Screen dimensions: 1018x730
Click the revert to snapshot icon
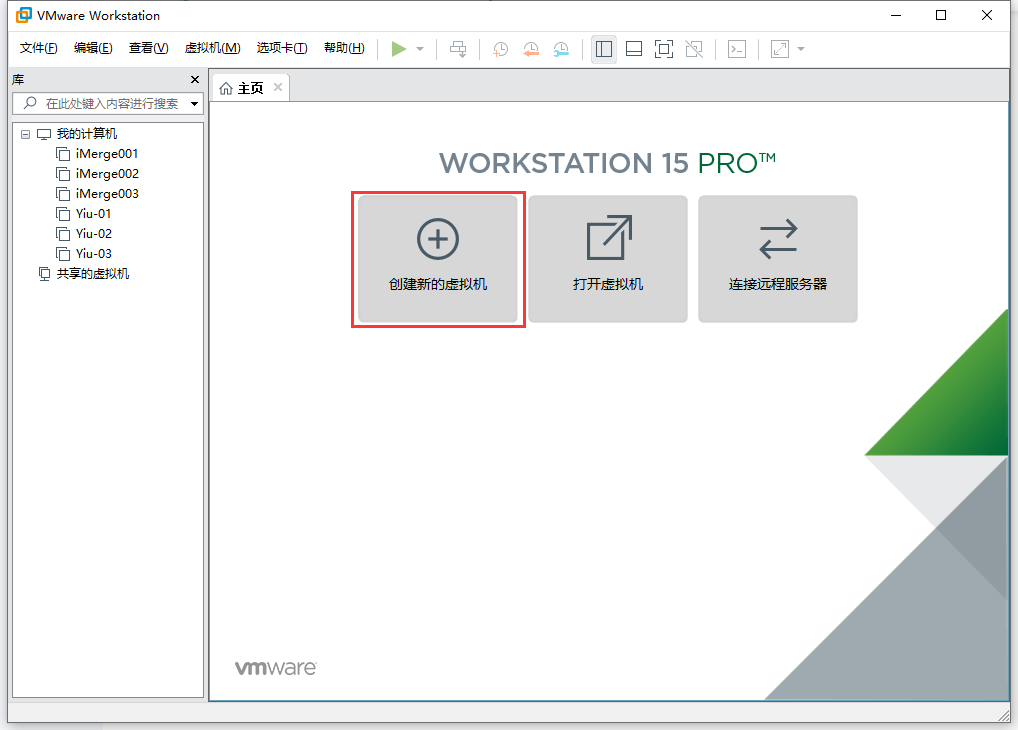(530, 49)
